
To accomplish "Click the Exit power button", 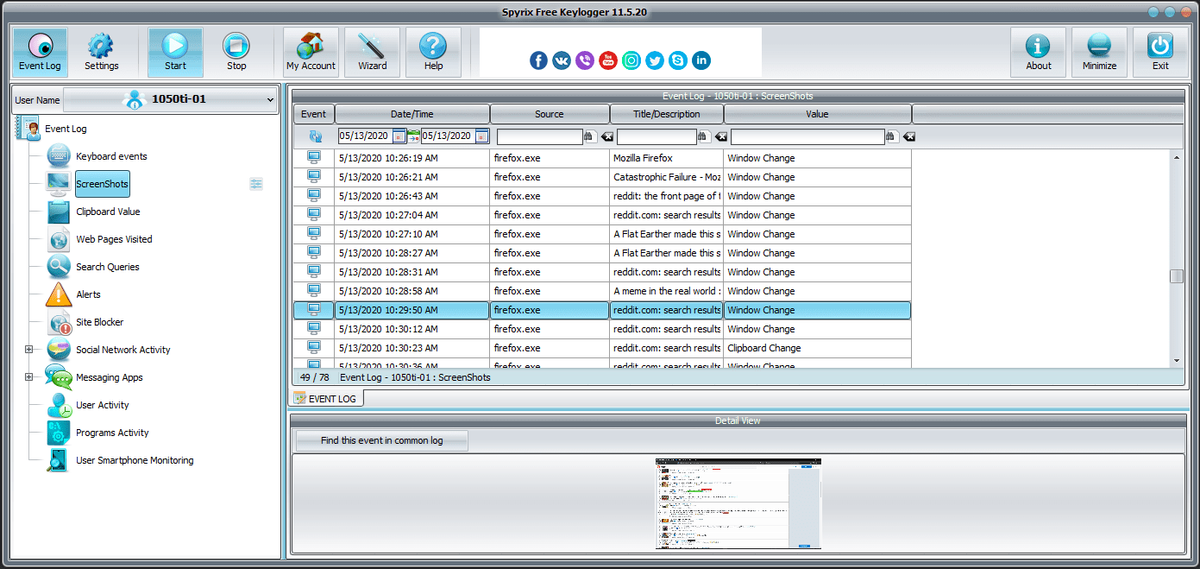I will (x=1160, y=52).
